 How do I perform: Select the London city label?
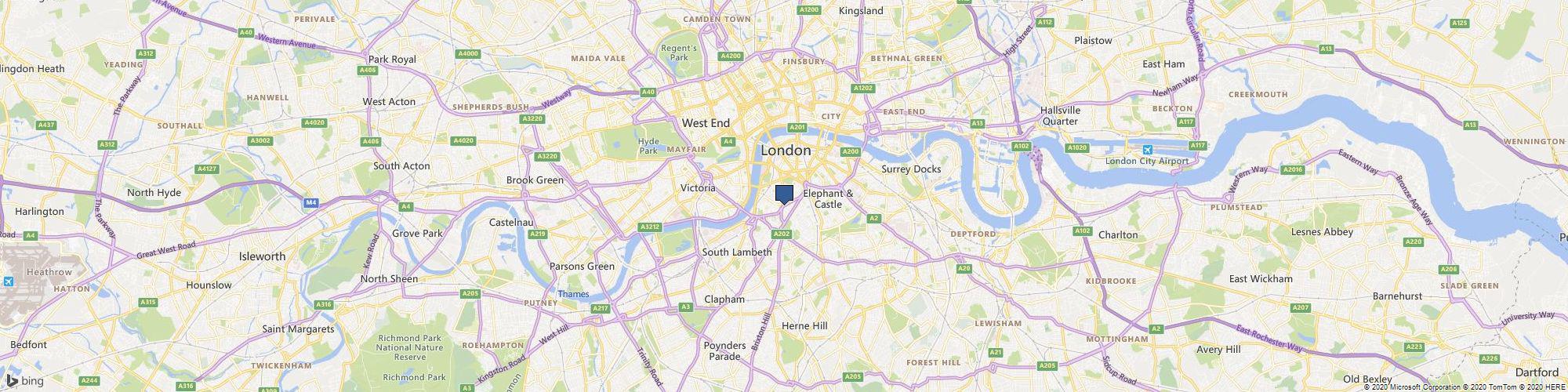(x=786, y=150)
